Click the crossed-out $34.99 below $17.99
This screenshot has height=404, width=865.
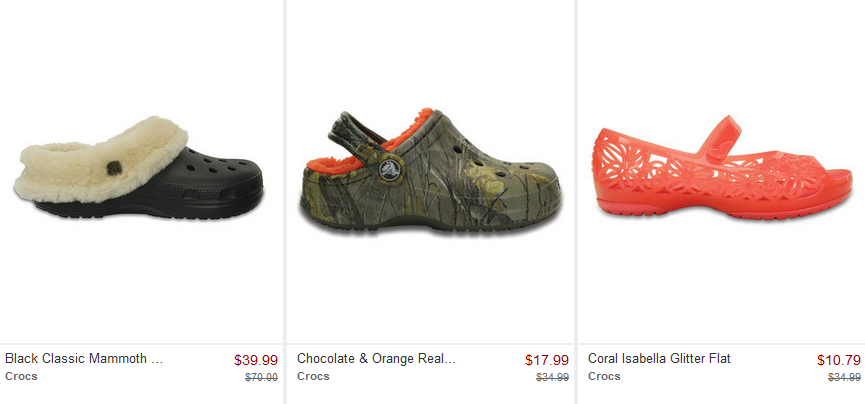pos(552,378)
